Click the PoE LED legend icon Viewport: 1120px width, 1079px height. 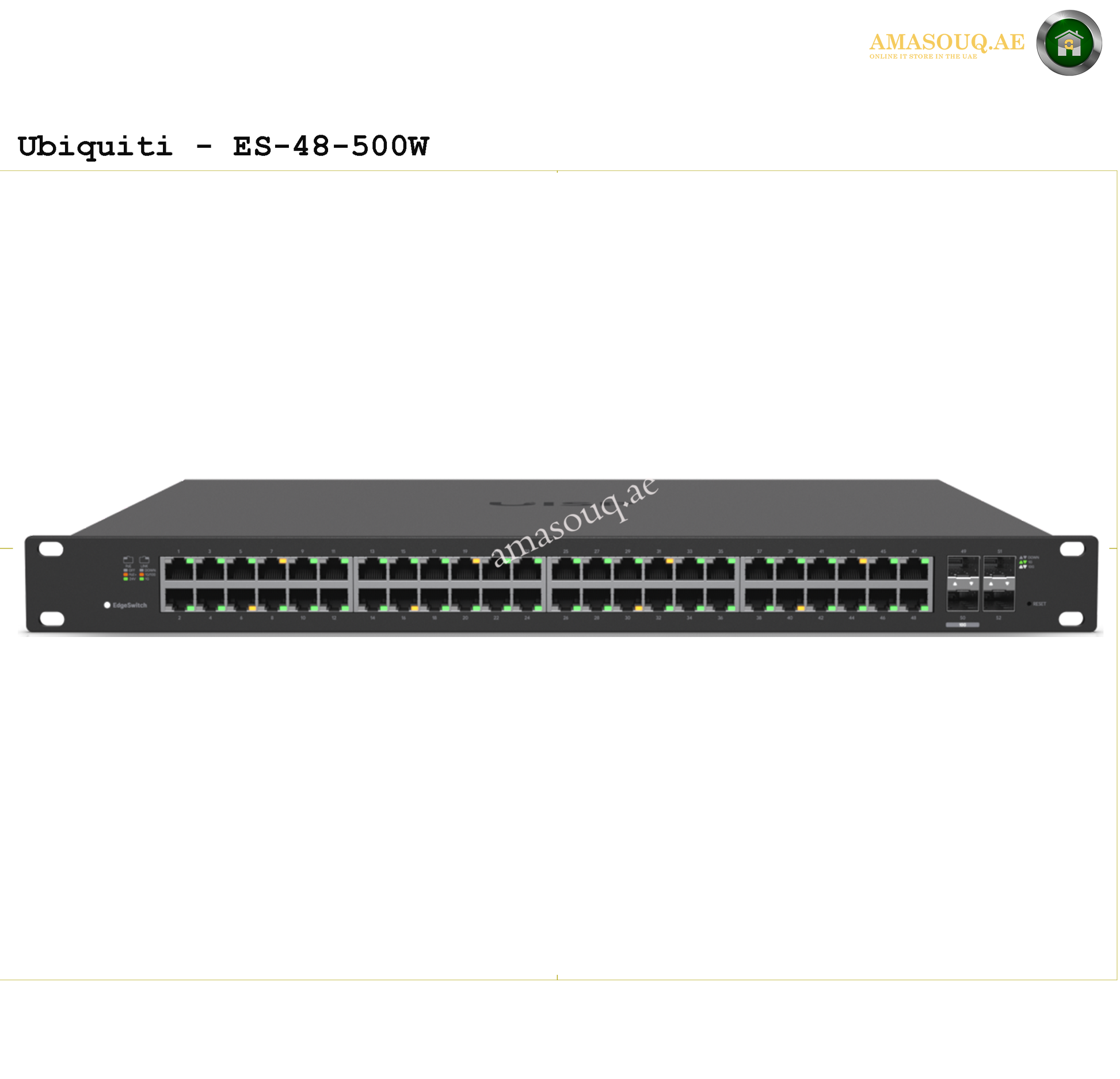coord(128,559)
